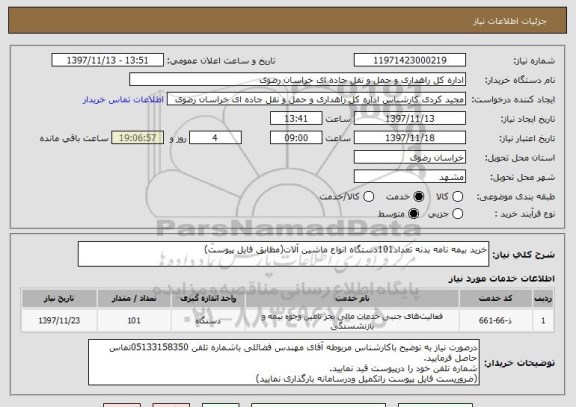Click the row number cell '1'

pos(543,321)
